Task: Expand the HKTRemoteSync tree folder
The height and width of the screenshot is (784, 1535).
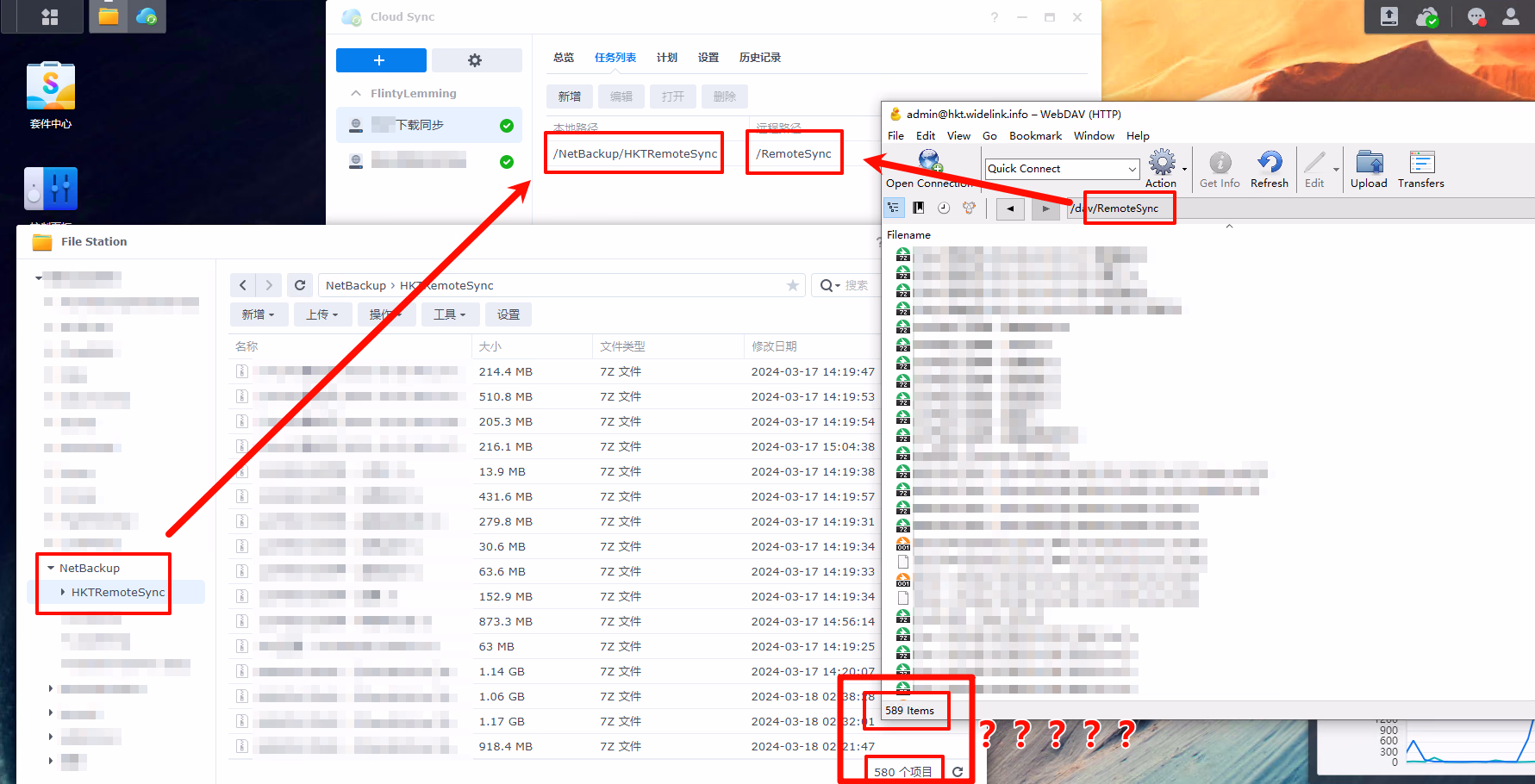Action: pos(63,593)
